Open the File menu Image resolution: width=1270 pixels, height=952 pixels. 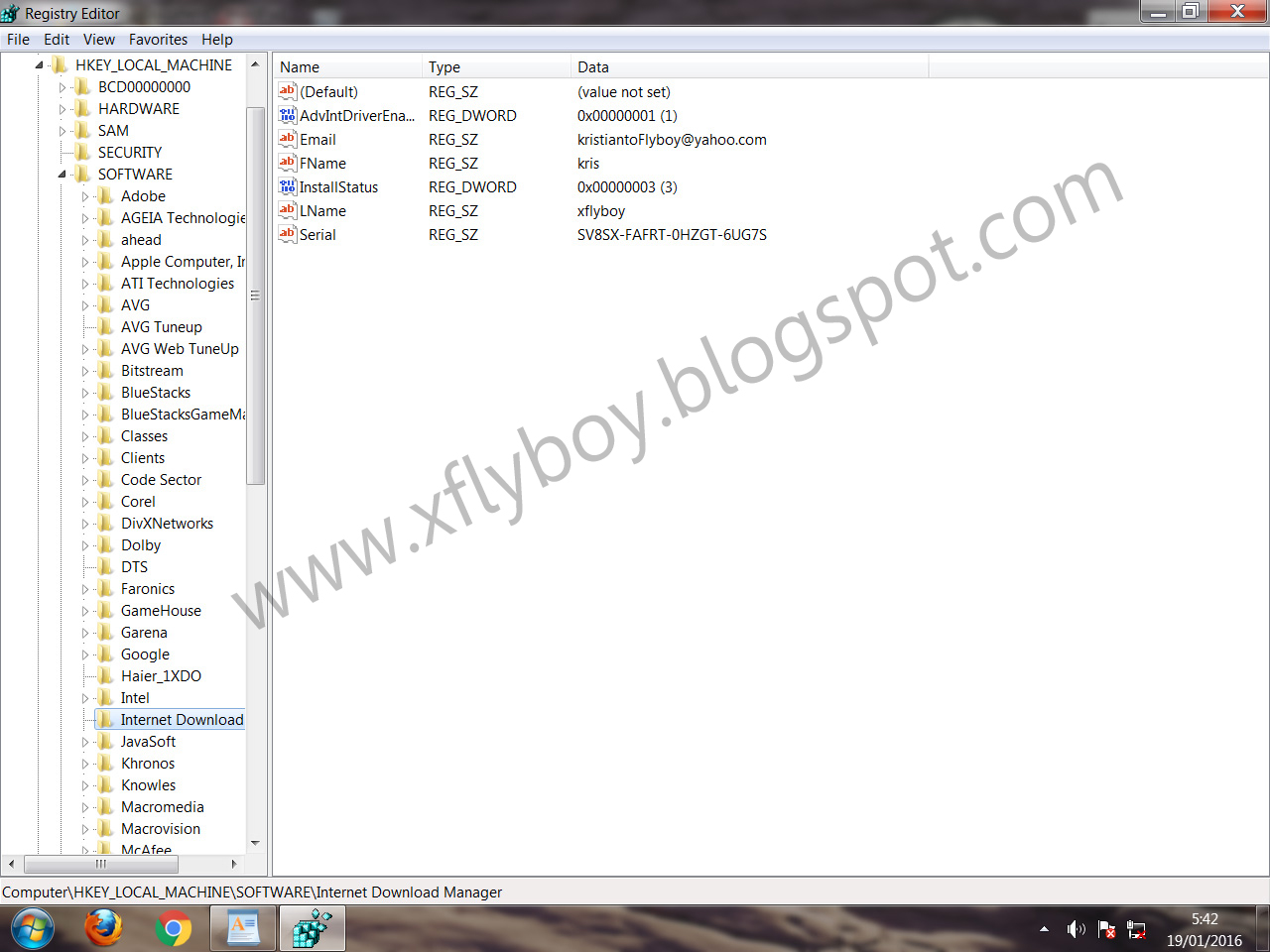click(x=18, y=39)
